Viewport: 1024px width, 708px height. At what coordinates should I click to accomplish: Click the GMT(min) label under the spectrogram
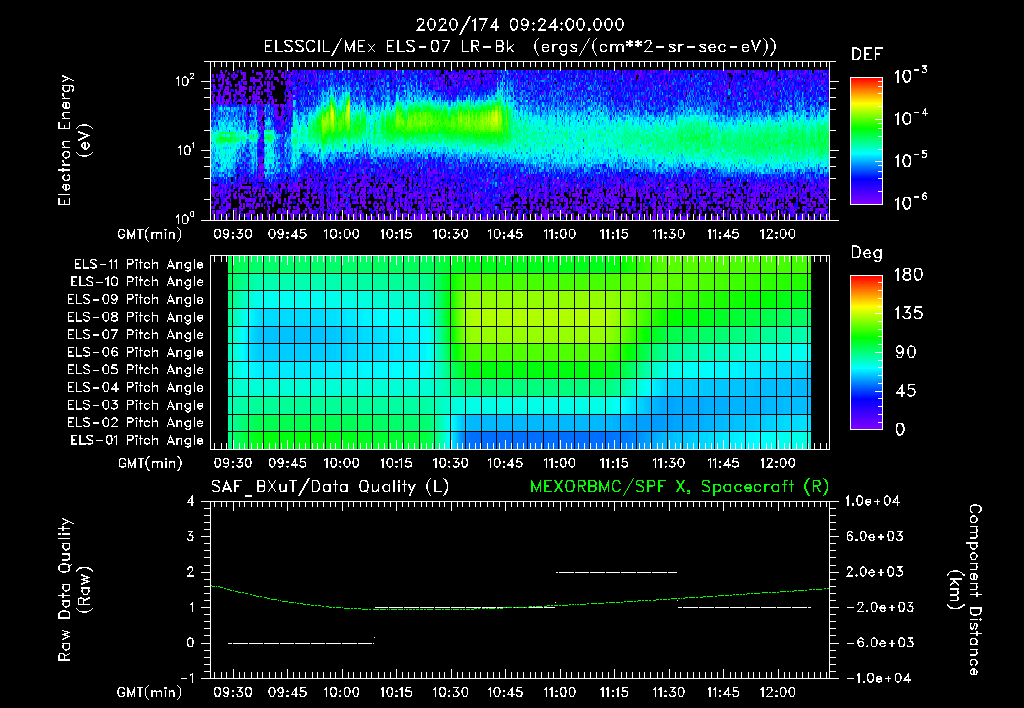150,234
